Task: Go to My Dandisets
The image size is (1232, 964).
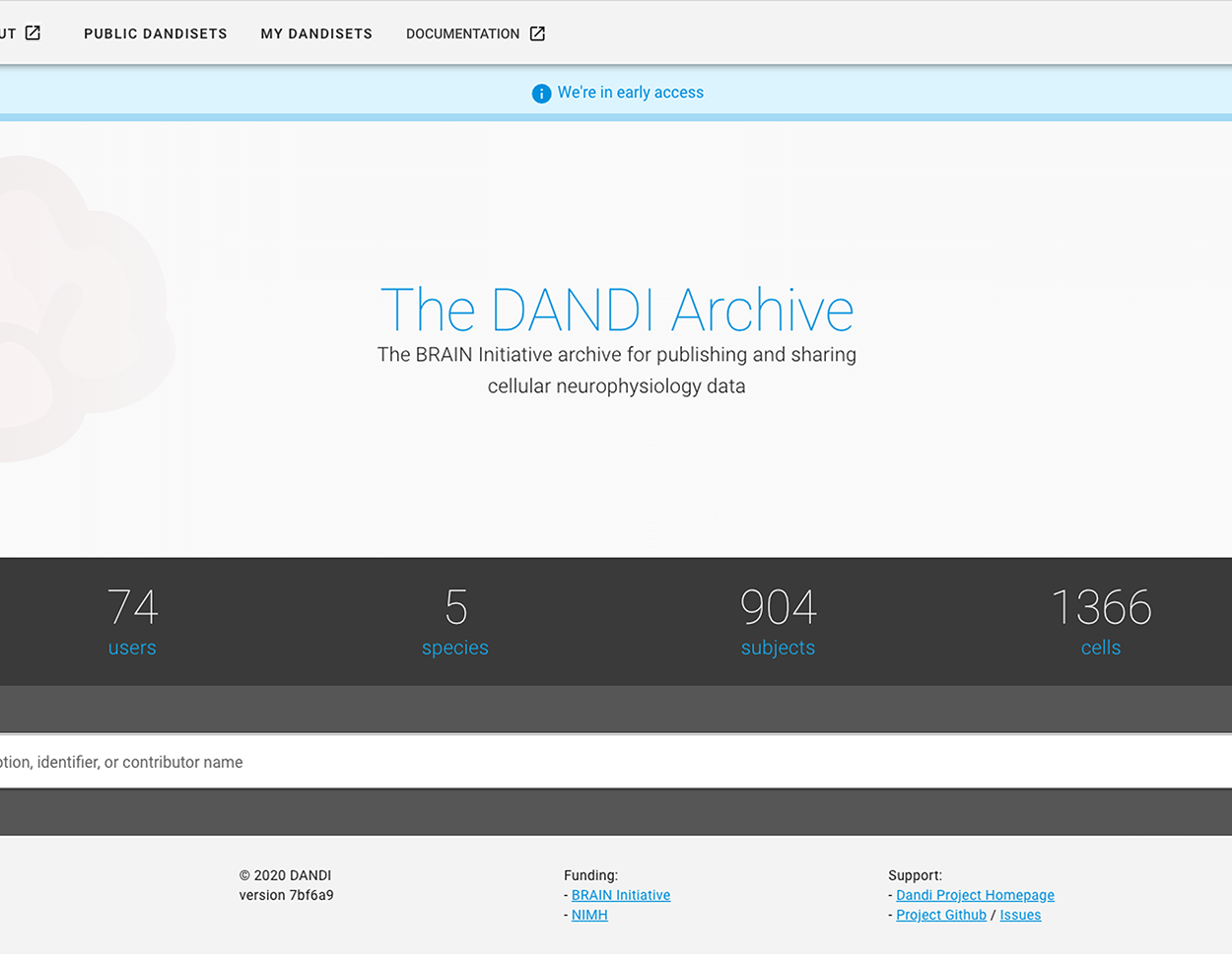Action: [x=316, y=34]
